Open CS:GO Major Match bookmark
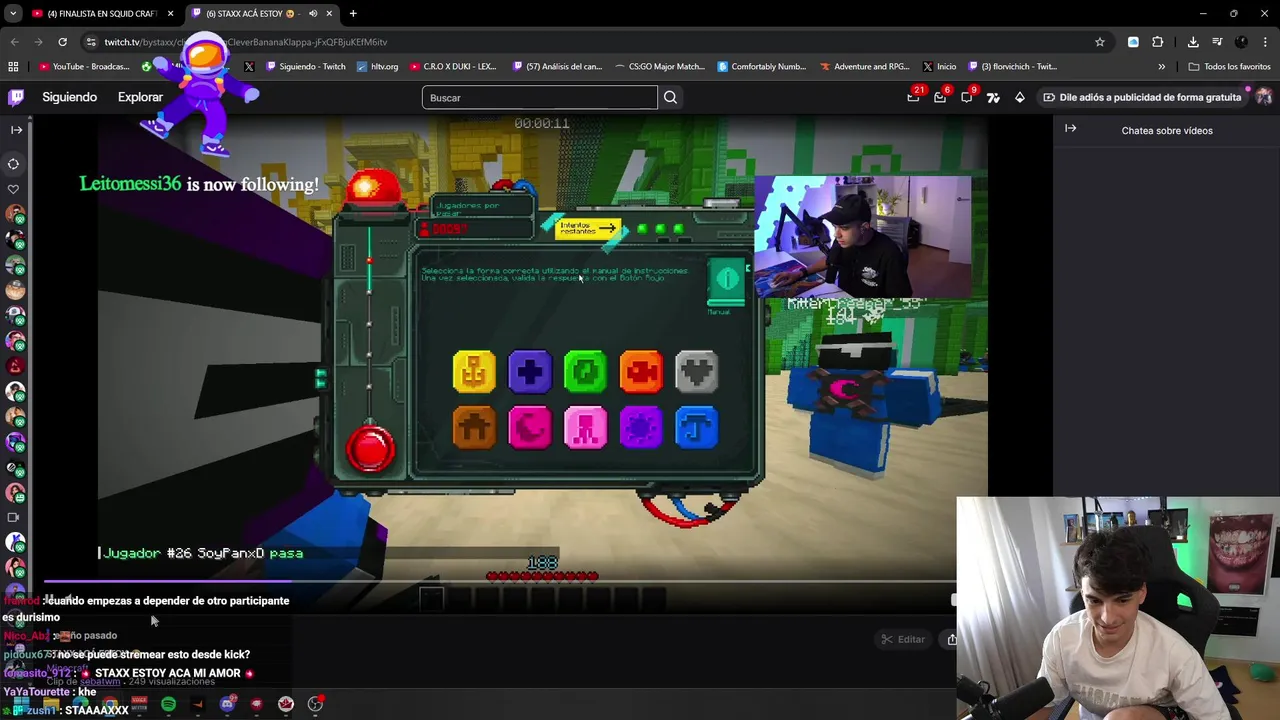 tap(658, 67)
